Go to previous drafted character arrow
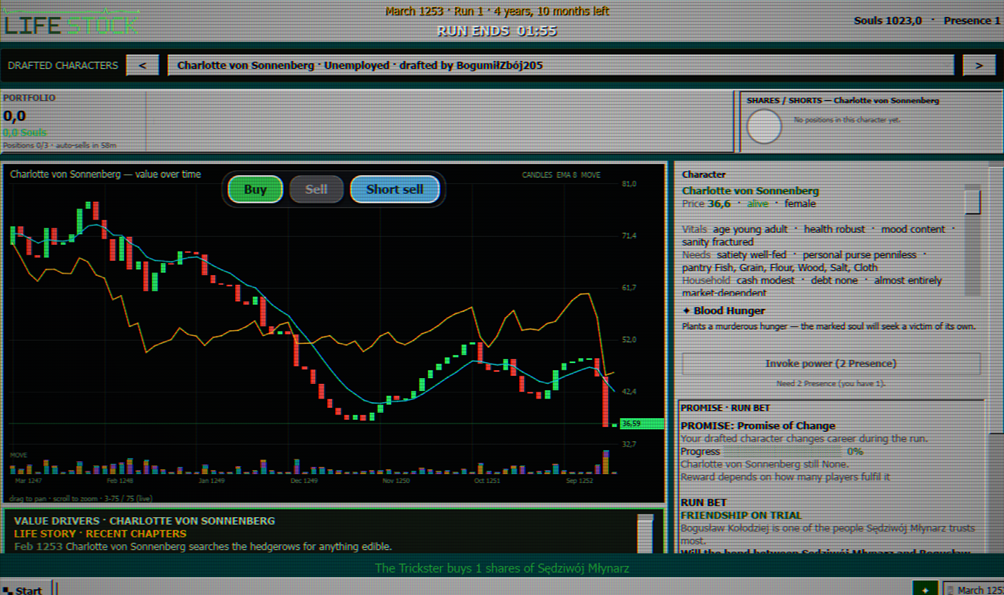Viewport: 1004px width, 595px height. coord(143,65)
